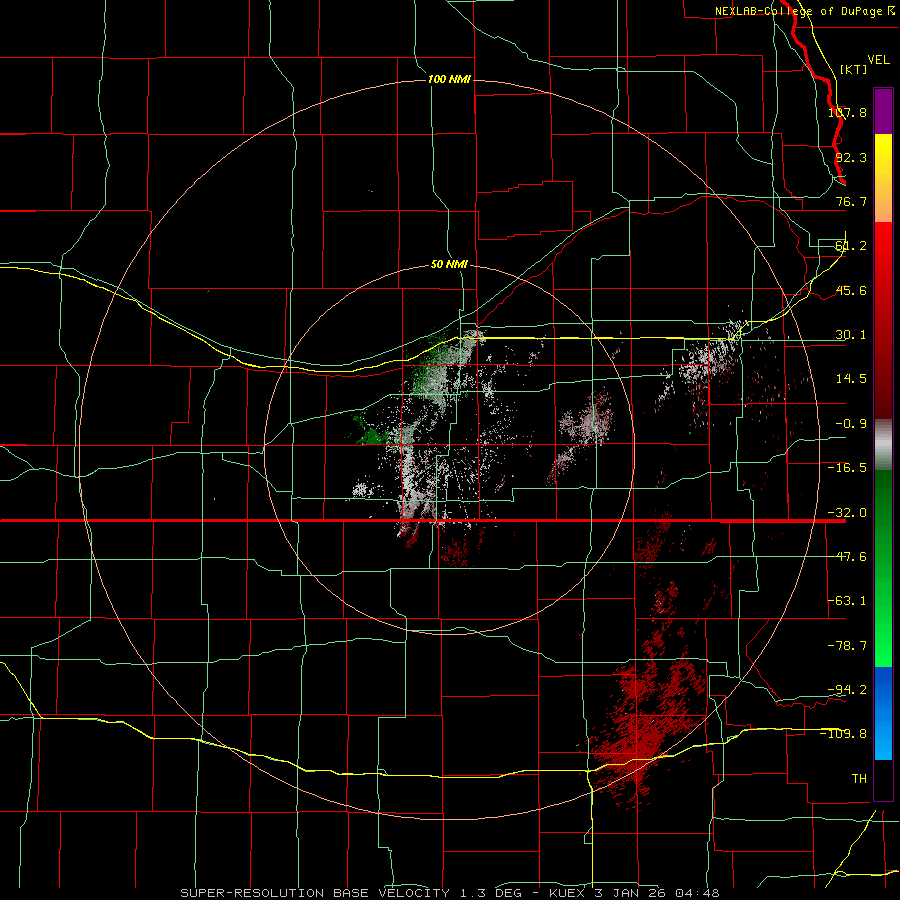This screenshot has width=900, height=900.
Task: Click the 107.8 velocity scale value
Action: point(847,112)
